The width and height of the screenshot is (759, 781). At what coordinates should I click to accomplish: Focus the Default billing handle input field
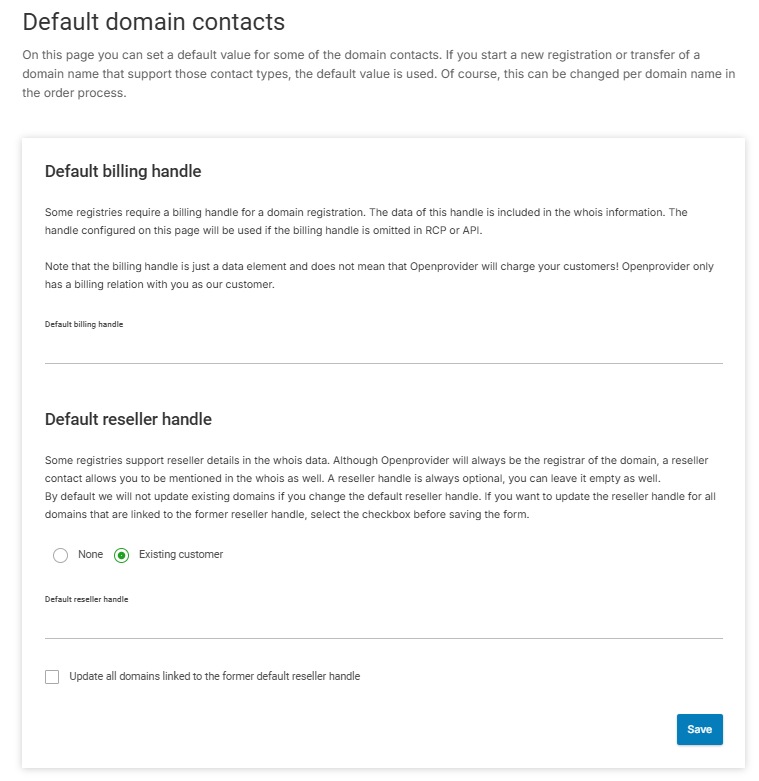click(x=383, y=349)
